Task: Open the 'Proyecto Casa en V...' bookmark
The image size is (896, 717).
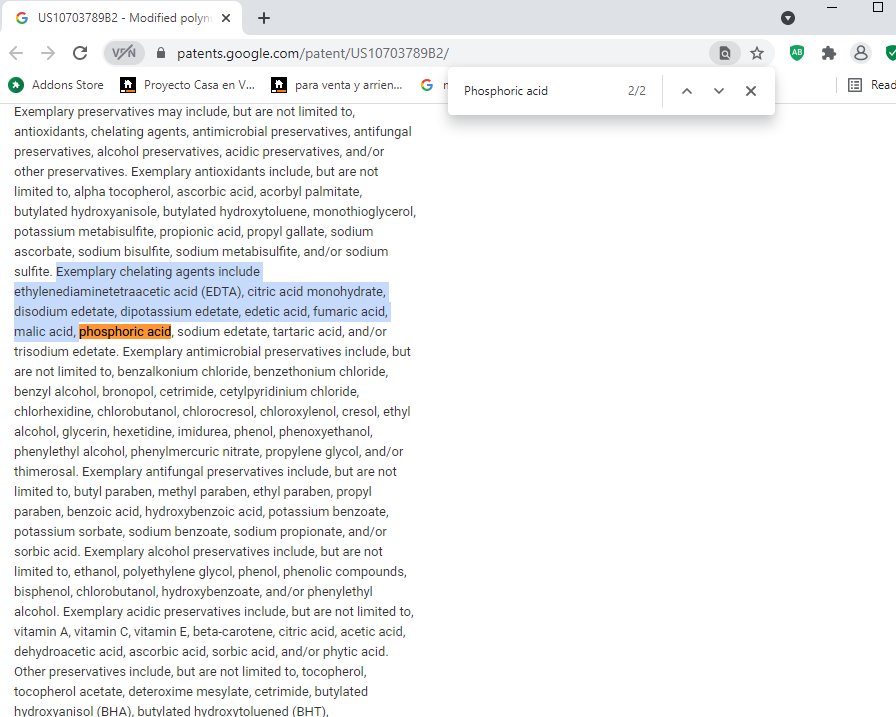Action: 188,85
